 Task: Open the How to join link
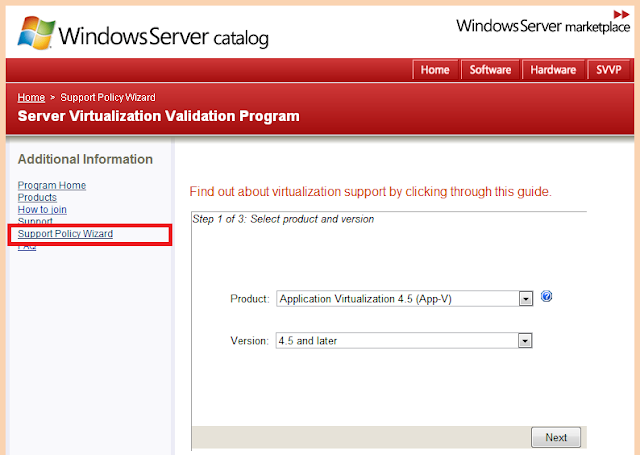click(42, 209)
